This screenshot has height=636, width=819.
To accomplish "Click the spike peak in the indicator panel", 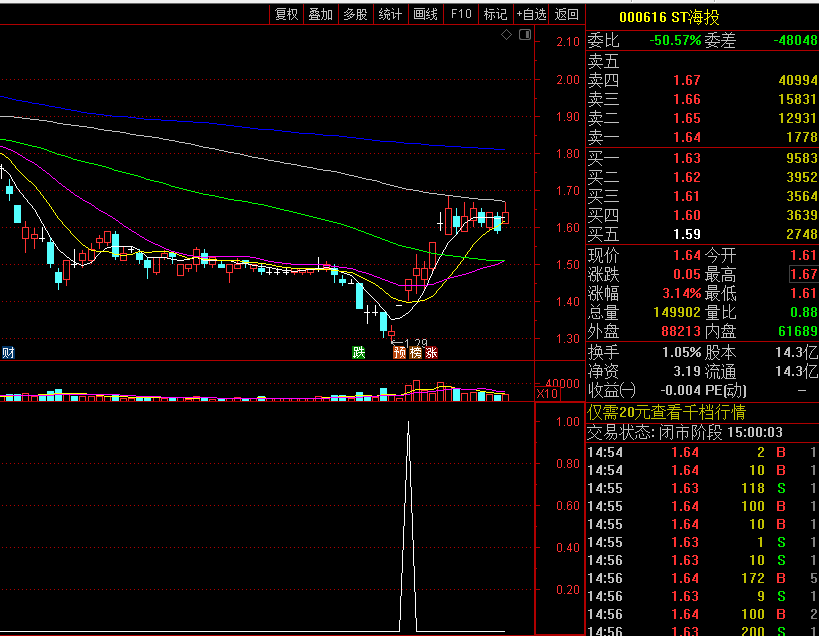I will 408,422.
